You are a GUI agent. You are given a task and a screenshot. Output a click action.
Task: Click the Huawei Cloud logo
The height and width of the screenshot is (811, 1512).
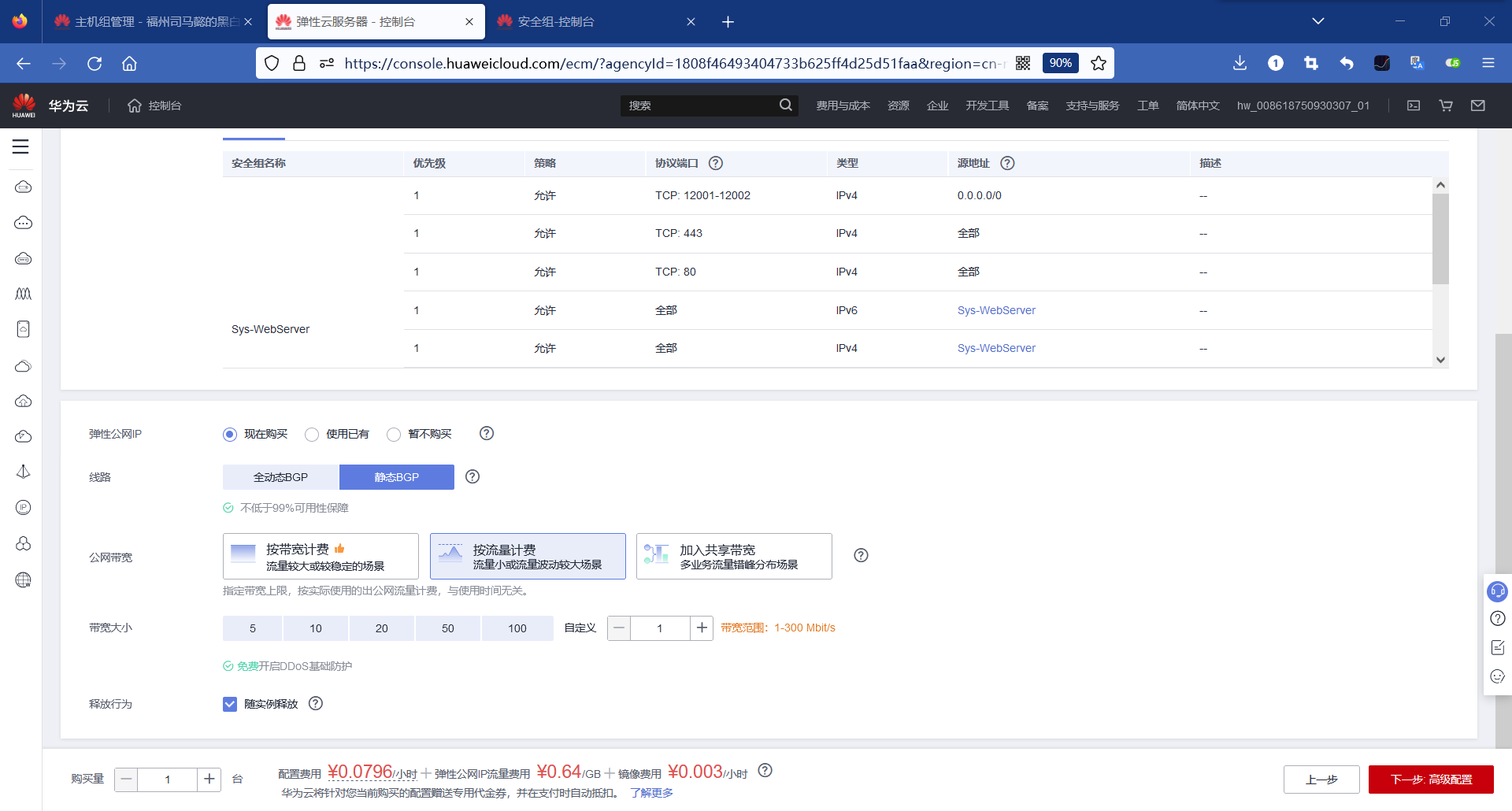[24, 106]
